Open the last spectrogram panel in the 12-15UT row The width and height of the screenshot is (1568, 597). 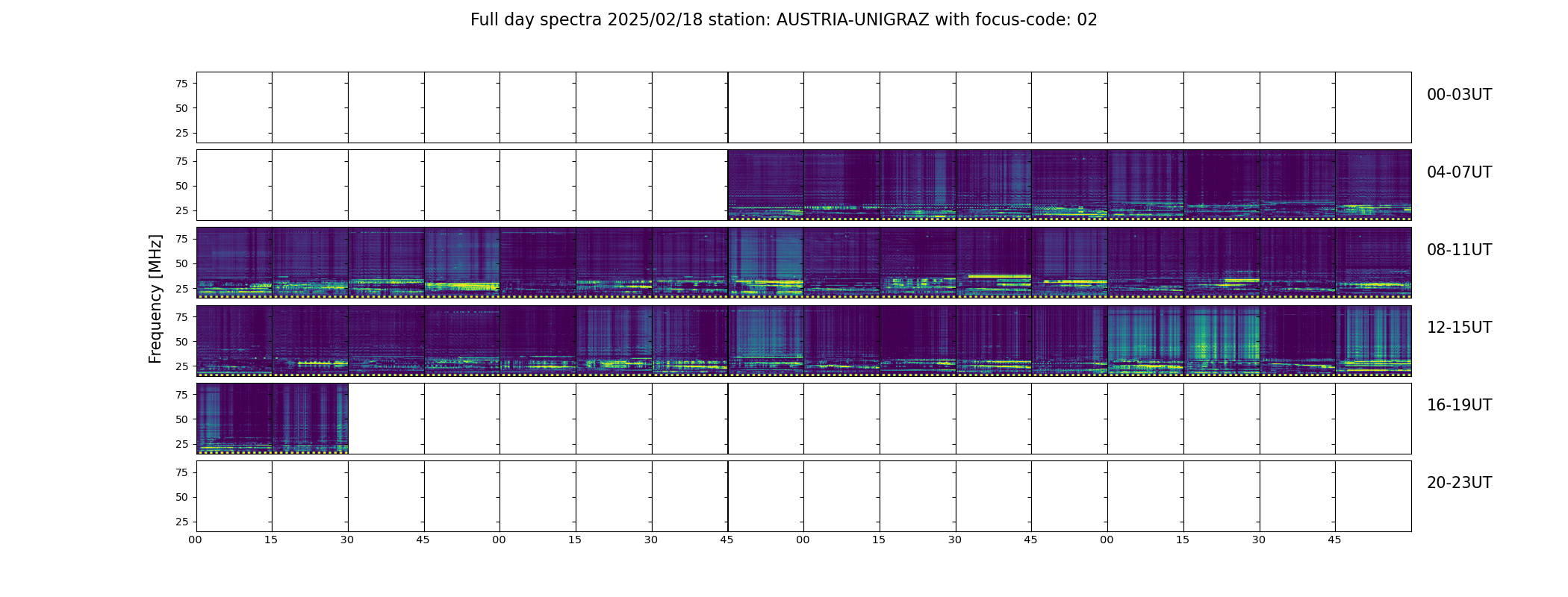1374,340
